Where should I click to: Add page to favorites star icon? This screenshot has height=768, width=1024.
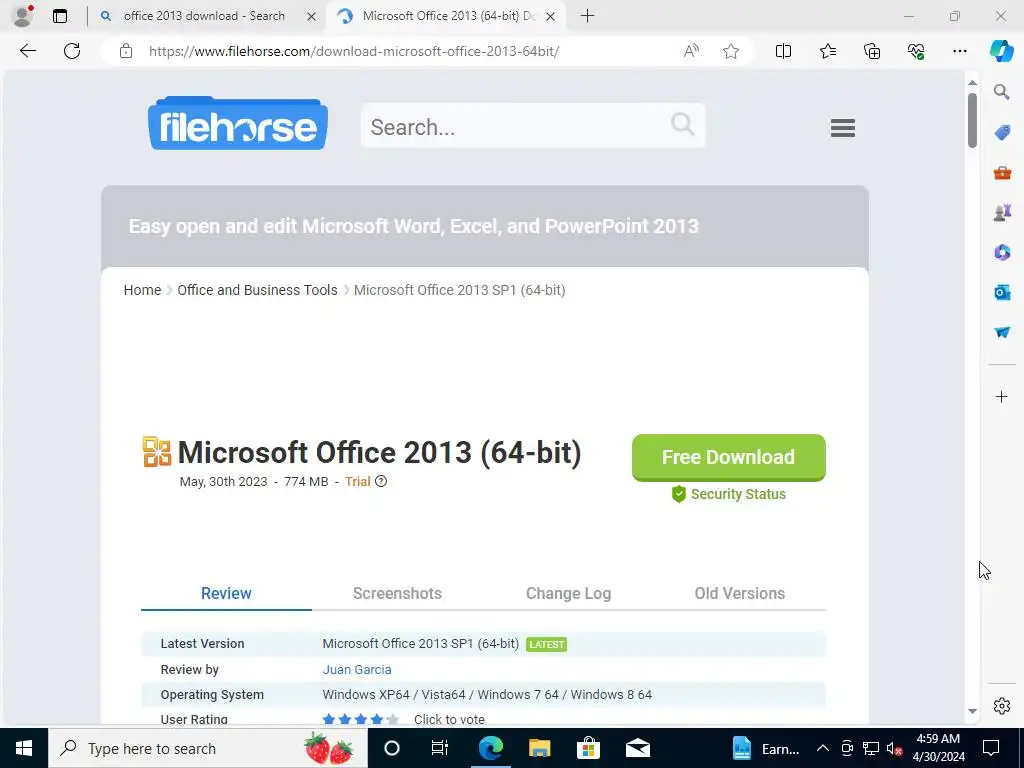point(731,51)
